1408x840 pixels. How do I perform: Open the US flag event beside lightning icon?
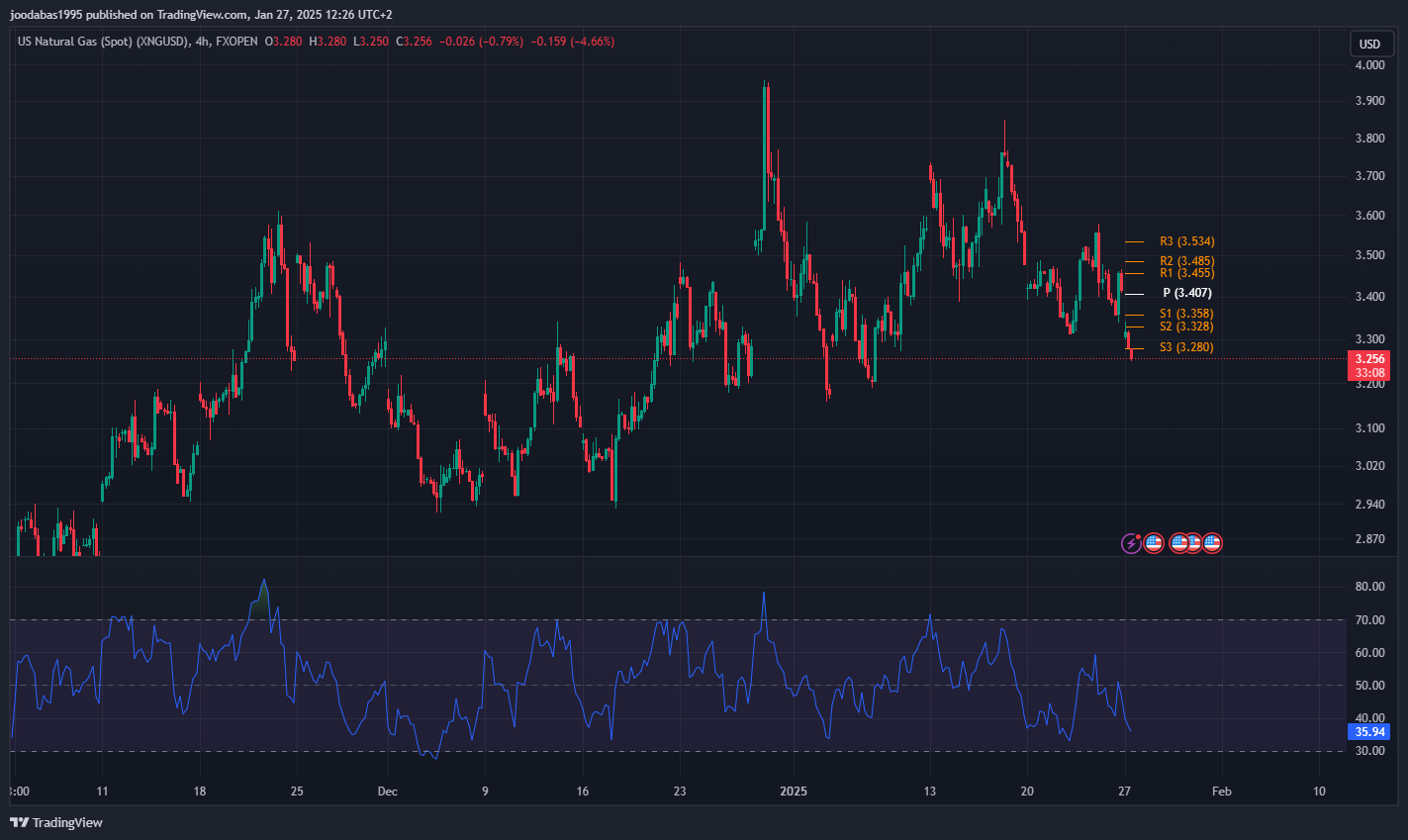pos(1154,542)
